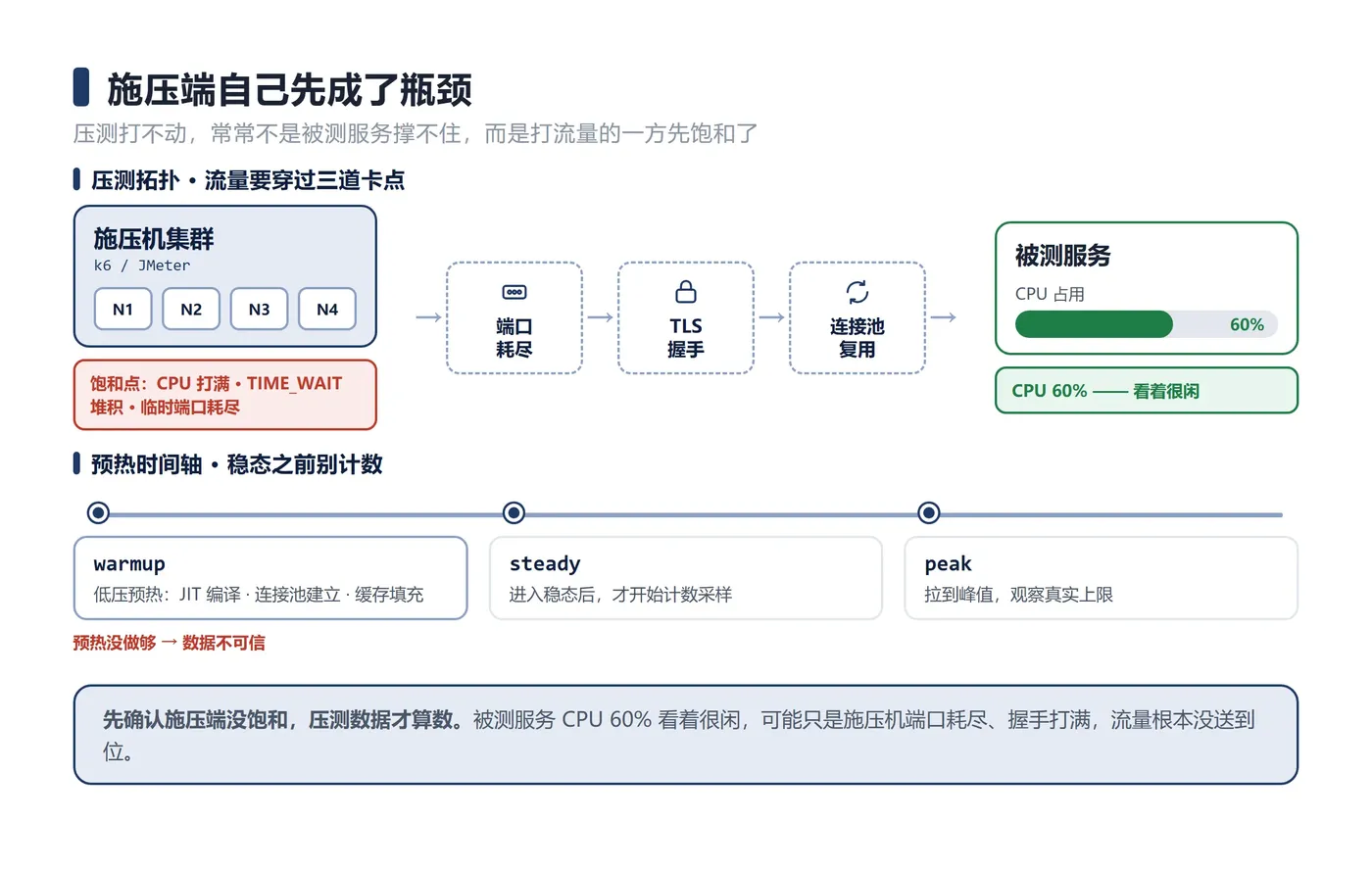This screenshot has width=1372, height=869.
Task: Click arrow between 端口耗尽 and TLS 握手
Action: tap(600, 317)
